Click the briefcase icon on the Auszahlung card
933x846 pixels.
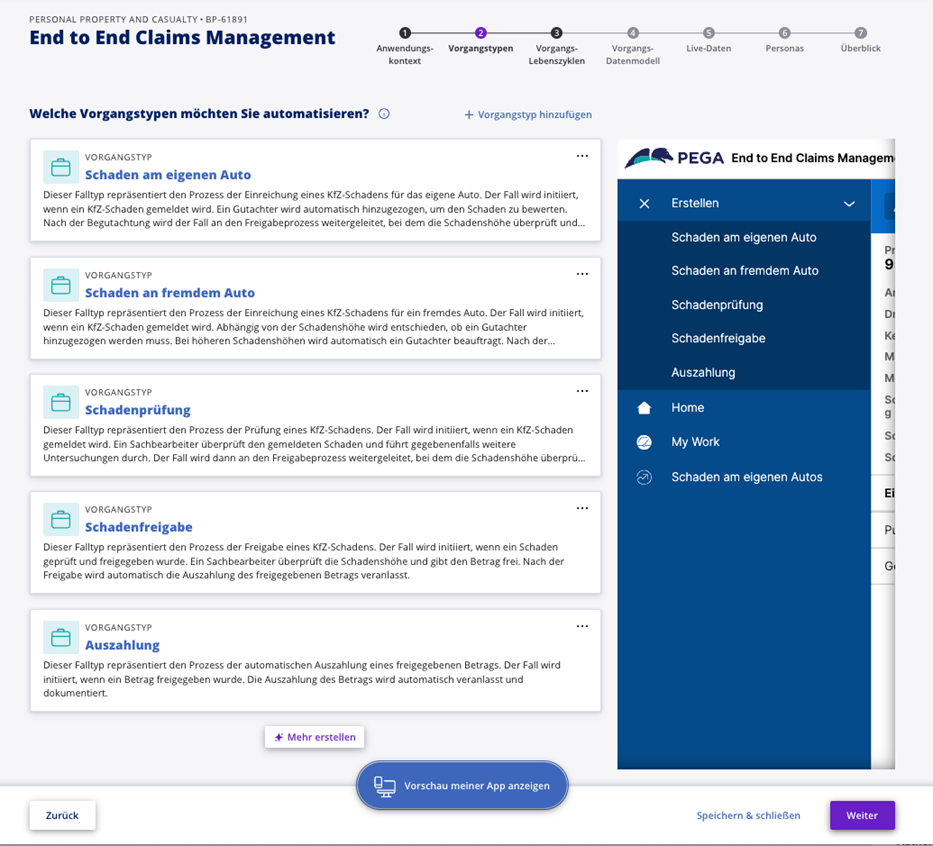(61, 637)
